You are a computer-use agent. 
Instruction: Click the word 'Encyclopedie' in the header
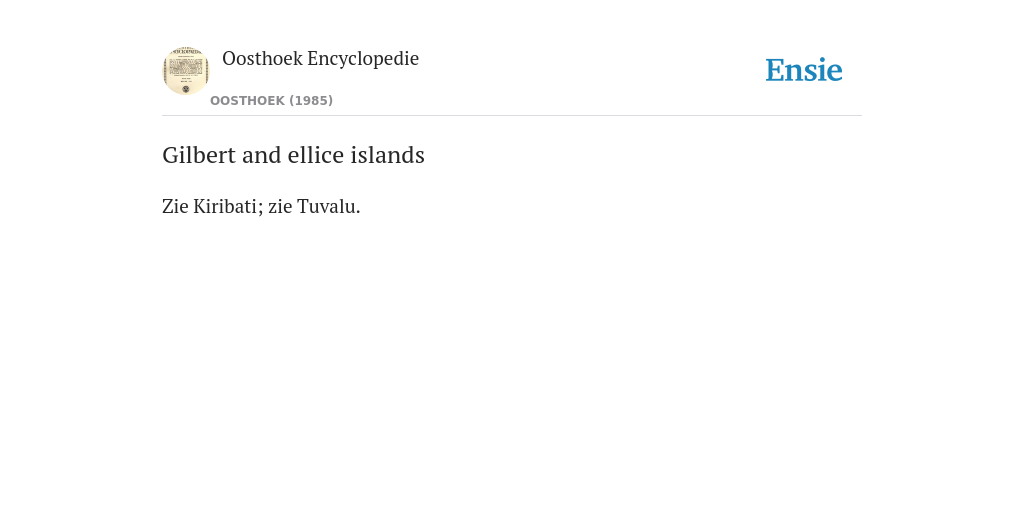click(363, 58)
